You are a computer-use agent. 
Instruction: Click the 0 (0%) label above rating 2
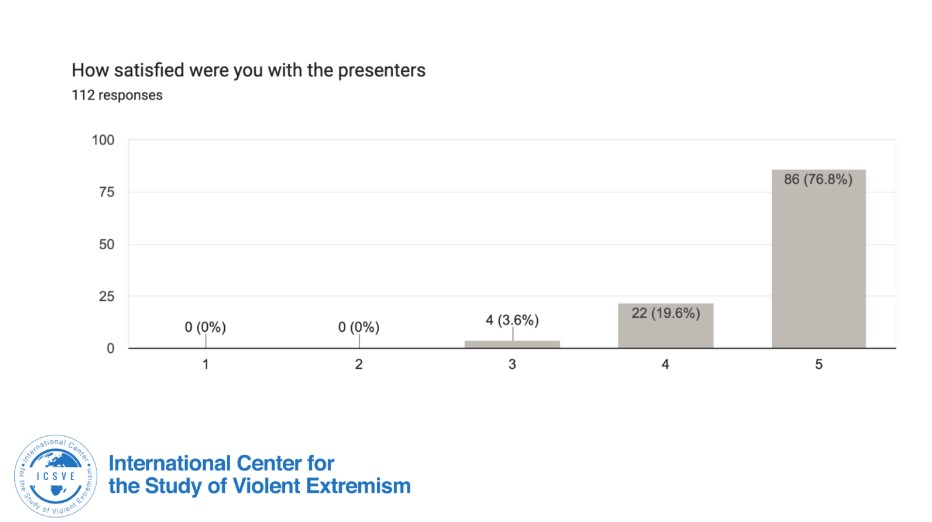pos(359,327)
